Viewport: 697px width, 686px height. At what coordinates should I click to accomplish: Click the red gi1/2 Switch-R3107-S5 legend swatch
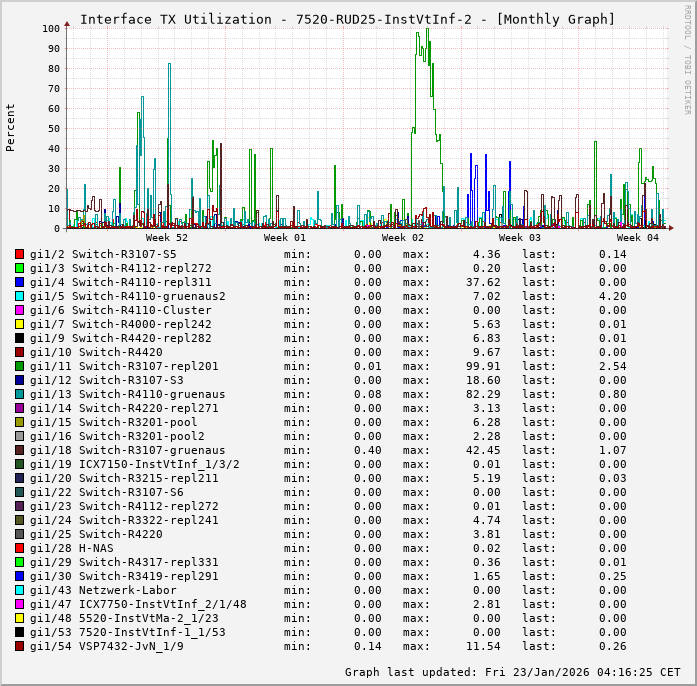pyautogui.click(x=19, y=254)
